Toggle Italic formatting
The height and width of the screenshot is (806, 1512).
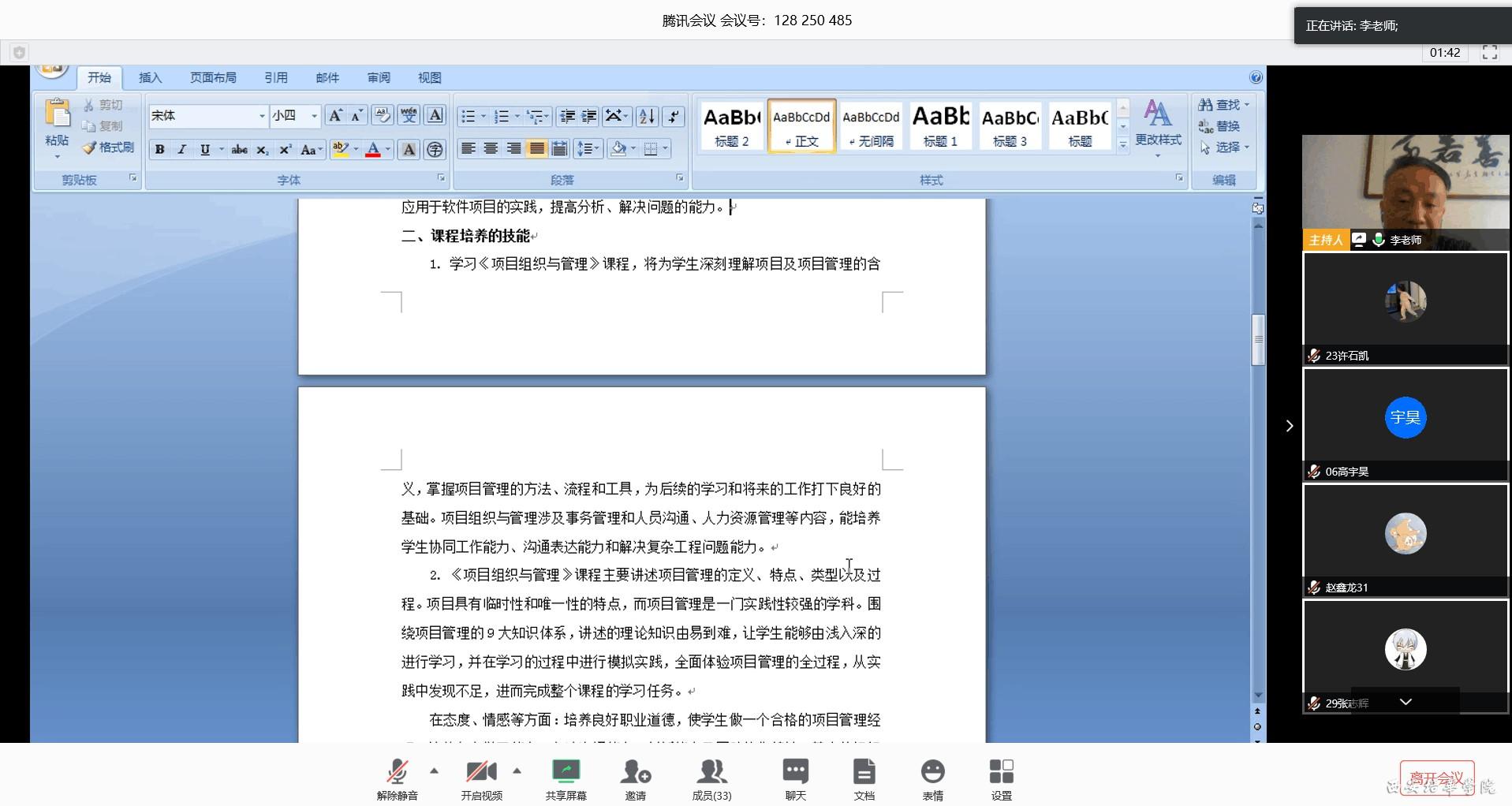tap(181, 149)
